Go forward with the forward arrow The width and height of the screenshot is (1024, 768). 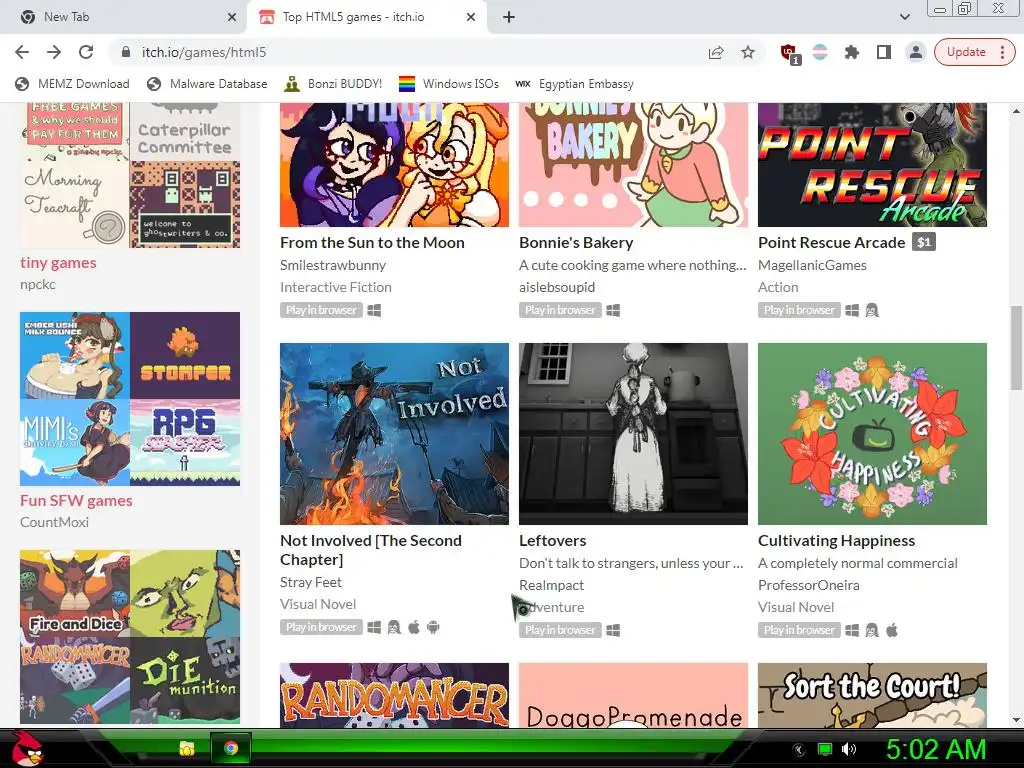click(x=54, y=52)
